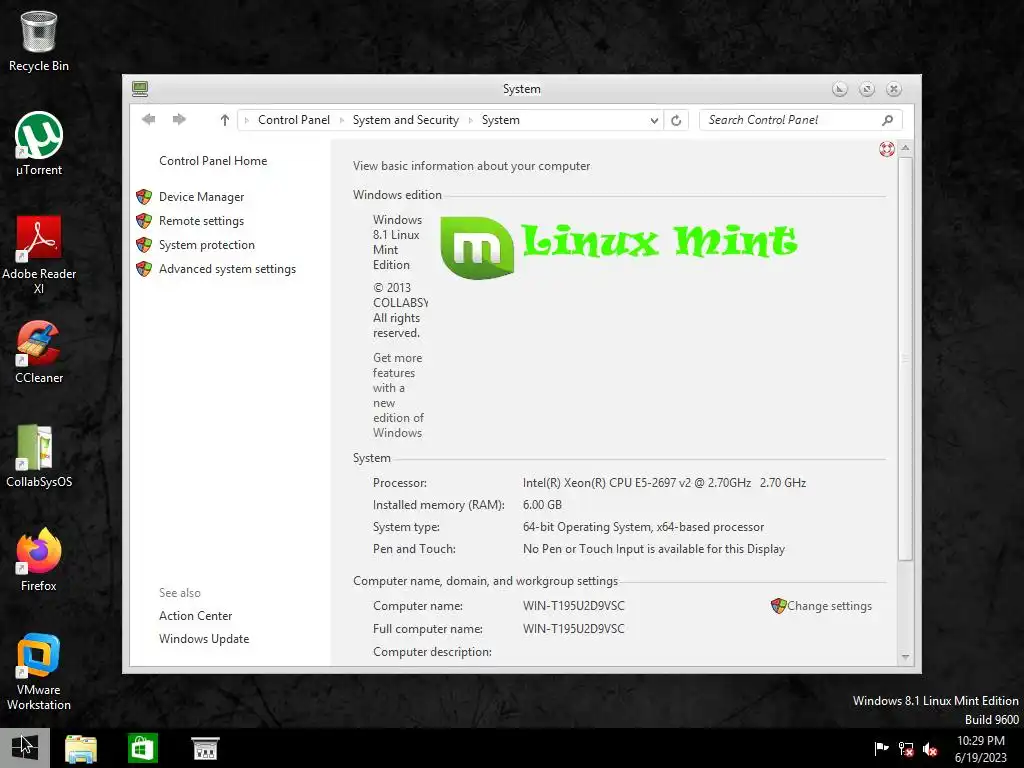Click the third pinned taskbar app icon
Viewport: 1024px width, 768px height.
[x=205, y=748]
